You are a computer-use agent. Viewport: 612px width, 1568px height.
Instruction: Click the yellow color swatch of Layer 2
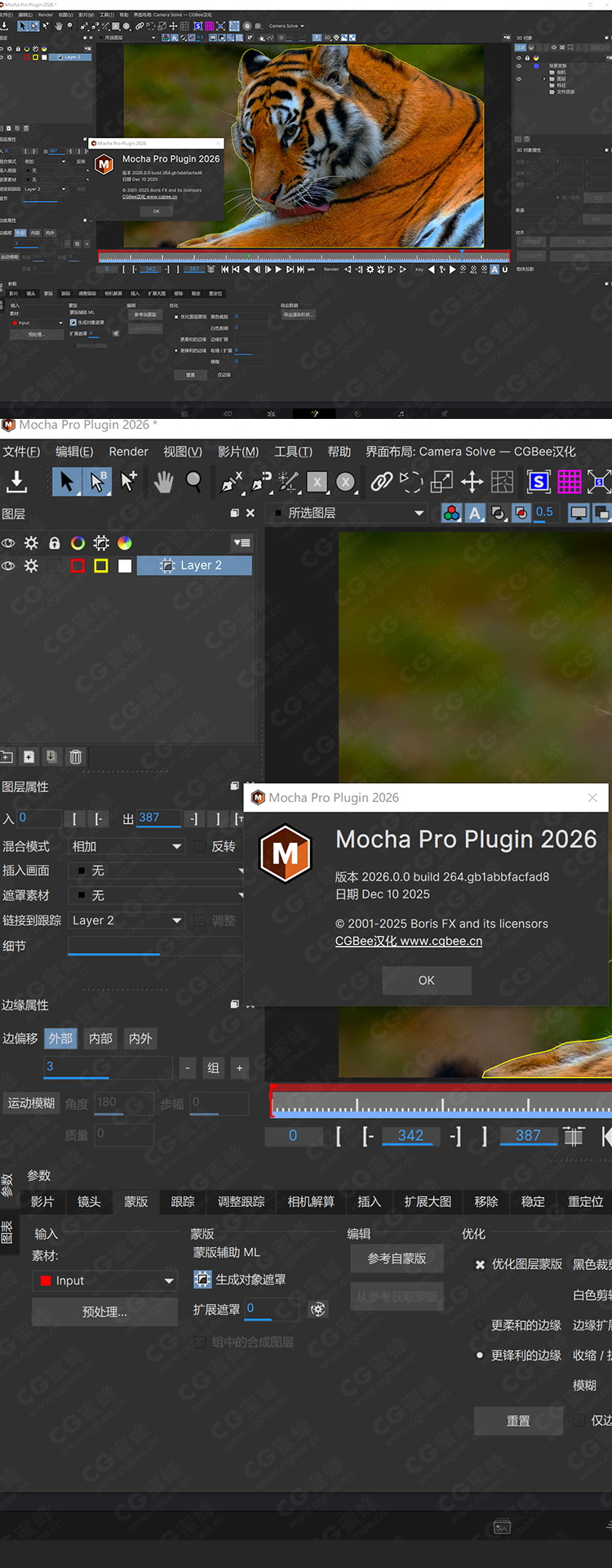coord(101,566)
